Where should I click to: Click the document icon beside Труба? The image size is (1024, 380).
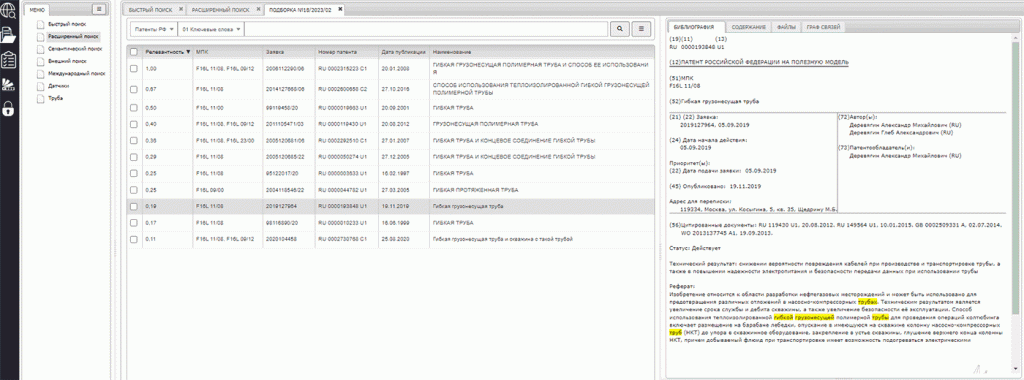pos(41,99)
